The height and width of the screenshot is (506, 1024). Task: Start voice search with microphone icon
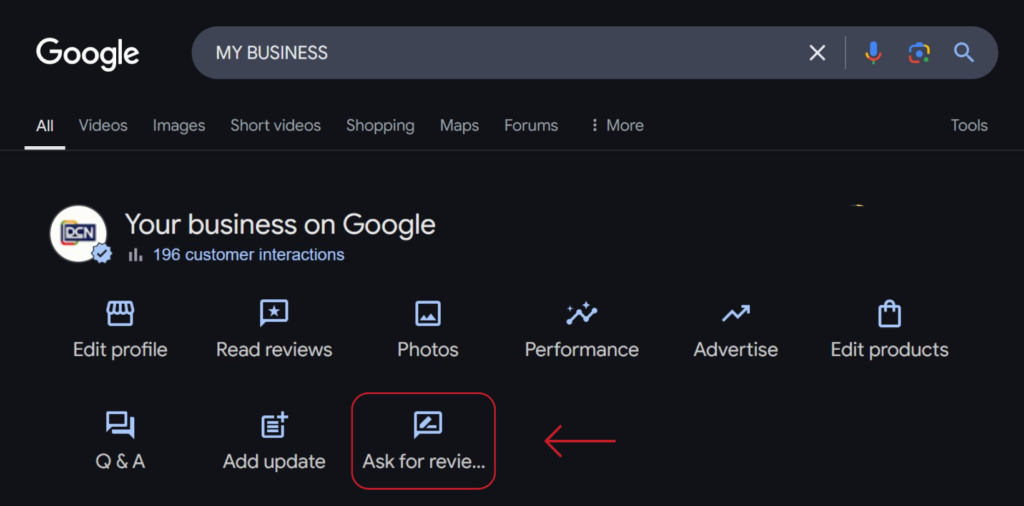(873, 53)
